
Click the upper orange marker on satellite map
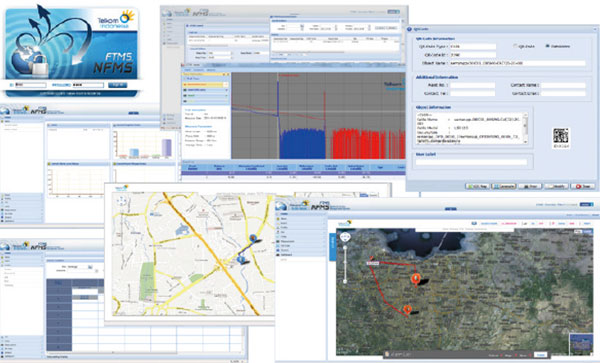coord(416,278)
